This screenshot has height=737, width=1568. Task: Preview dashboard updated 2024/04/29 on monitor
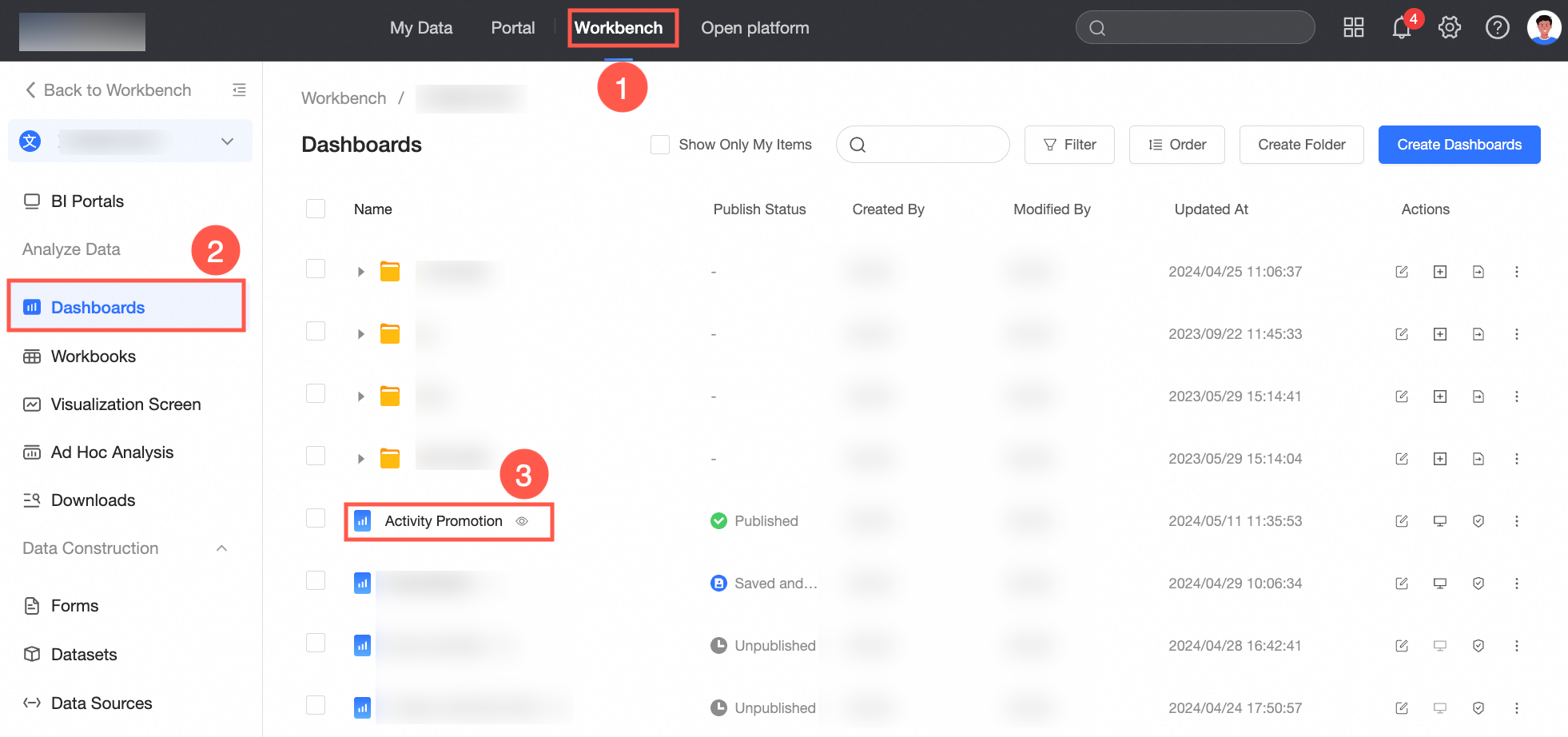coord(1439,584)
